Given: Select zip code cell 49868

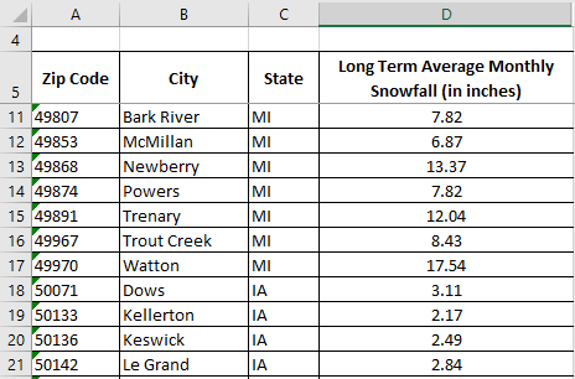Looking at the screenshot, I should coord(76,166).
